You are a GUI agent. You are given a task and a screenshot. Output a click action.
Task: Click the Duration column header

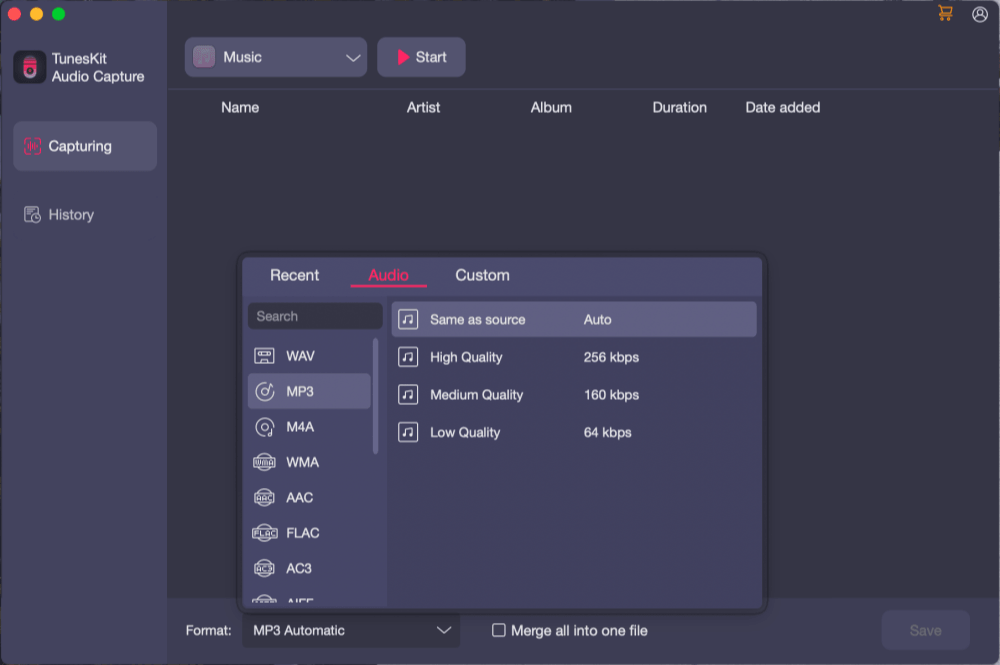tap(679, 107)
